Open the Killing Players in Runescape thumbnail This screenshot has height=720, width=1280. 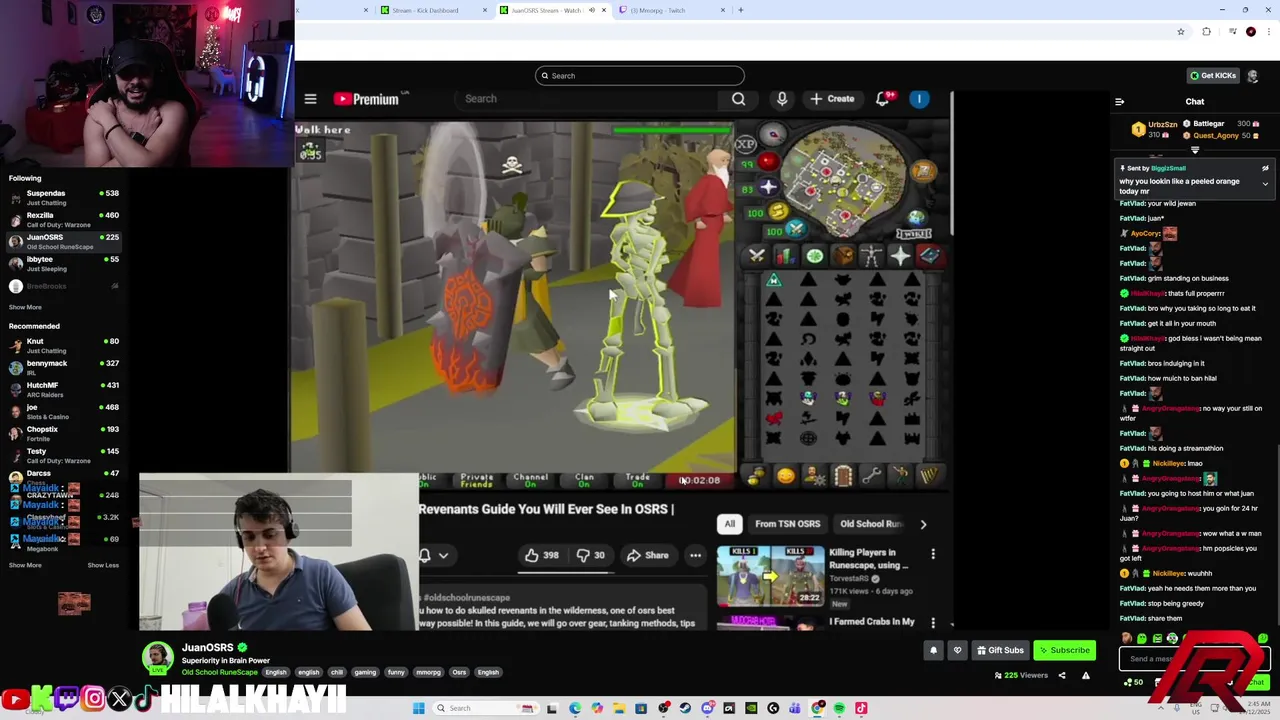point(770,576)
